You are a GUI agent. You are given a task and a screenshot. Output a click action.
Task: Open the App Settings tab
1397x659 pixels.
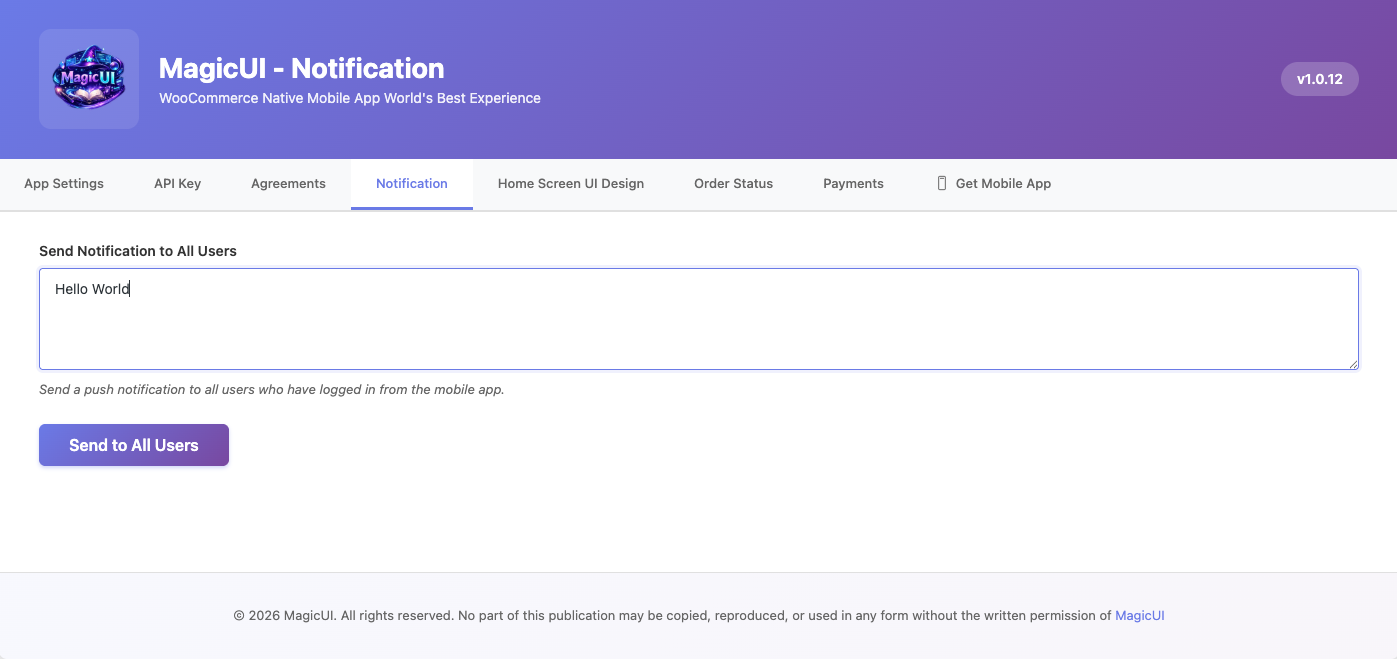tap(64, 184)
